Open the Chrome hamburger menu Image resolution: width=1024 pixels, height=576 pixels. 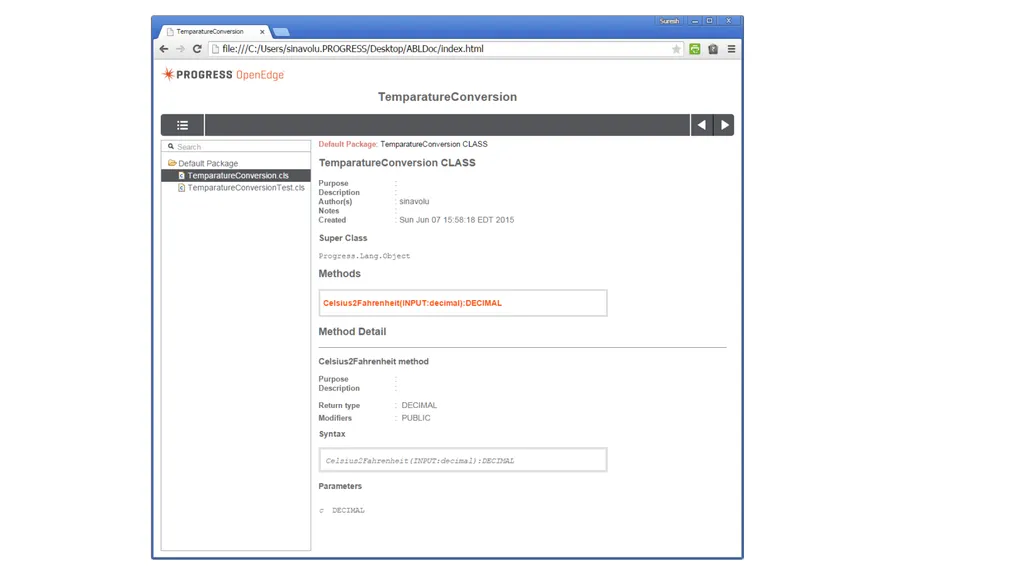point(731,49)
